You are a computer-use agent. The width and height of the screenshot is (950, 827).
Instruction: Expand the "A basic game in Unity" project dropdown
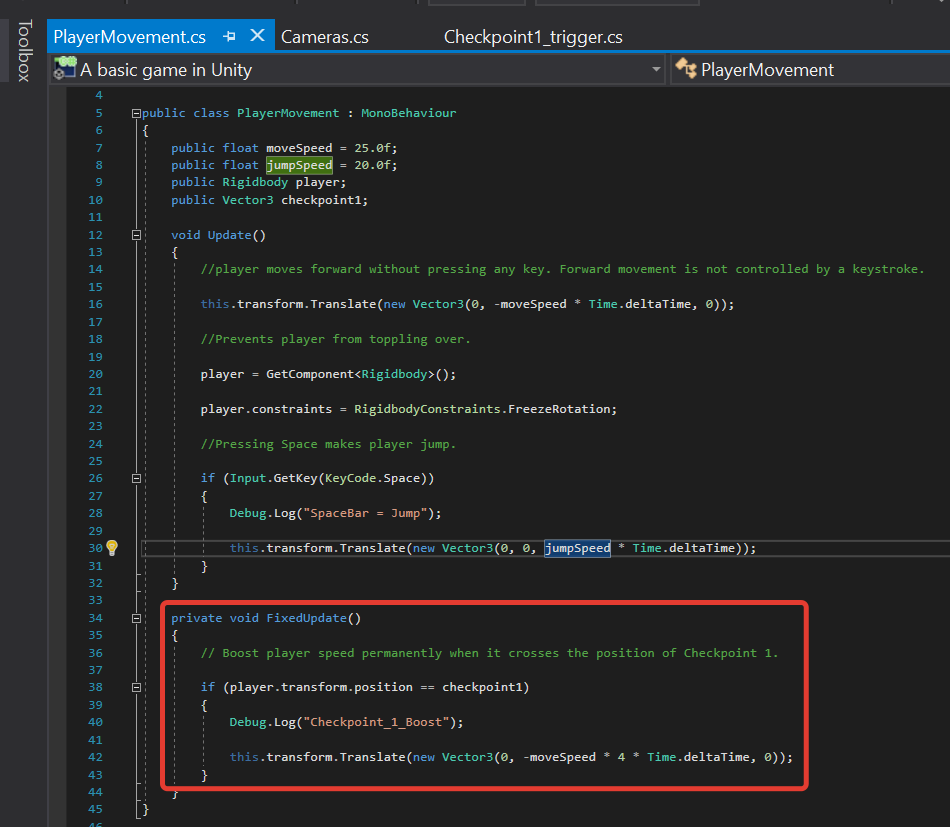coord(656,70)
